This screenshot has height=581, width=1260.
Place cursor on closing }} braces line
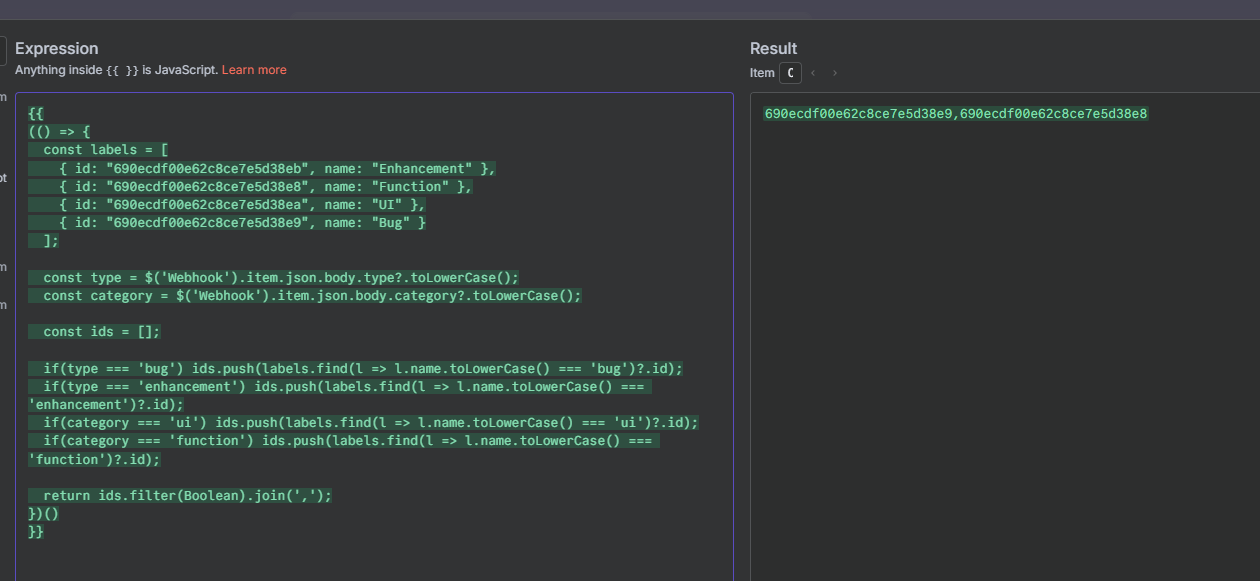click(x=36, y=532)
